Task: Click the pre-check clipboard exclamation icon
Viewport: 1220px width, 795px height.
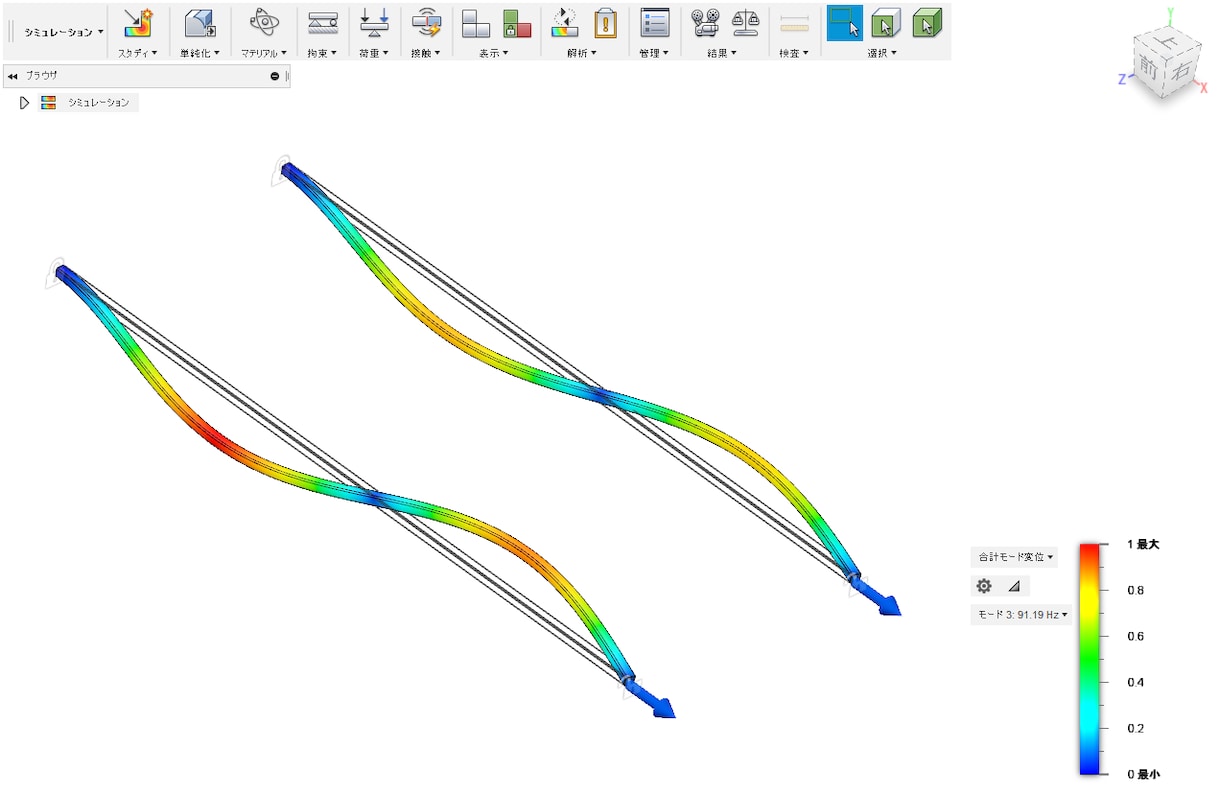Action: 605,23
